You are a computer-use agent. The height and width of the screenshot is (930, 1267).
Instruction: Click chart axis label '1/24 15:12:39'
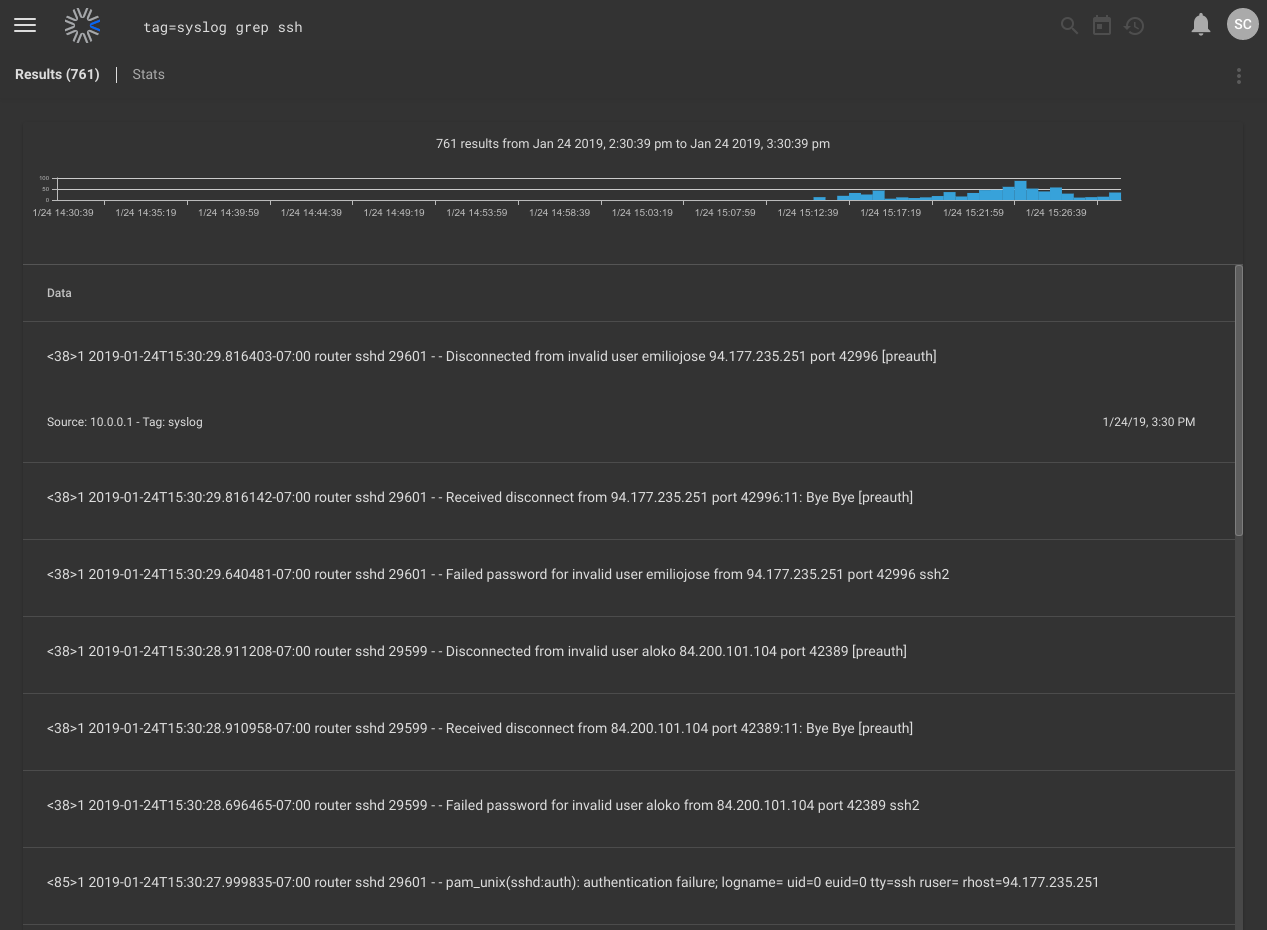[x=808, y=212]
